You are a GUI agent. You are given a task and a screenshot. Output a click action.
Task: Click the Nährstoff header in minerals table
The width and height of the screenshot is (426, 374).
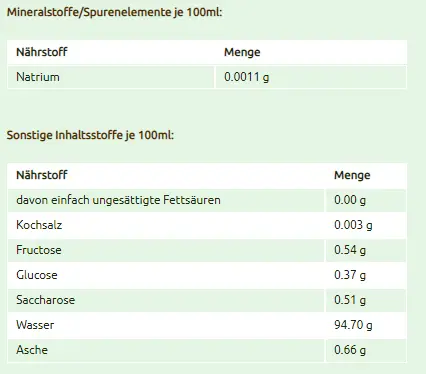[x=42, y=52]
